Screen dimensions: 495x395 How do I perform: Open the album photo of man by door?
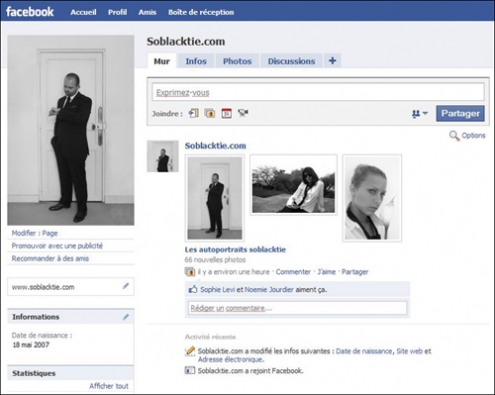point(215,198)
